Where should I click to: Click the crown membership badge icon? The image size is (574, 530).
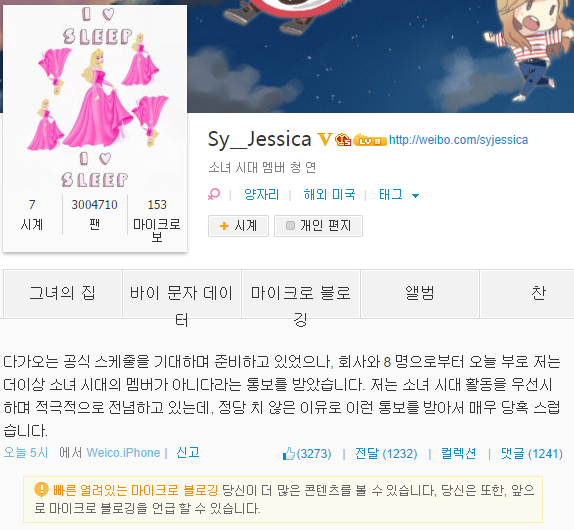point(343,140)
